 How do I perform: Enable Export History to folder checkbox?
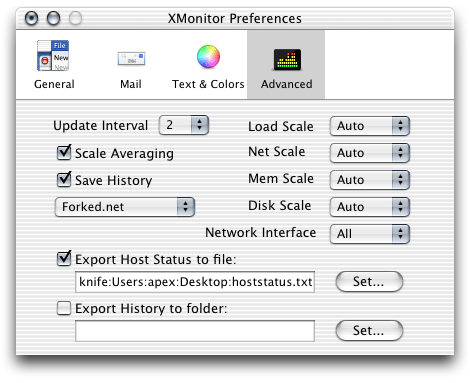click(x=64, y=308)
